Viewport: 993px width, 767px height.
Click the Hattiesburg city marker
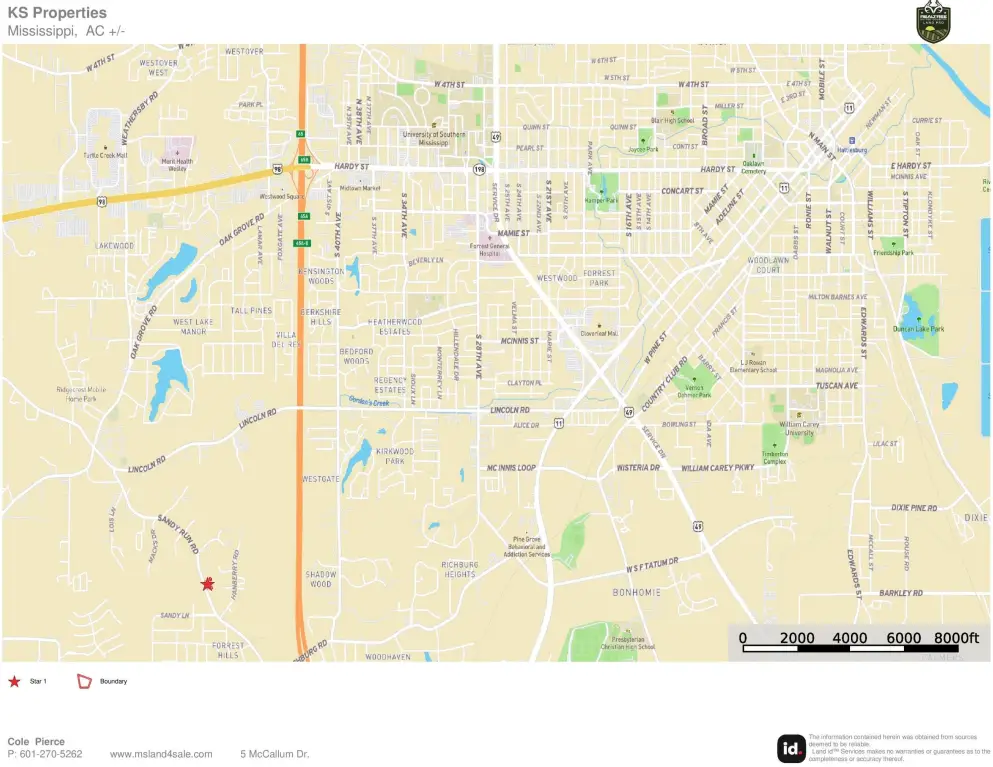852,140
